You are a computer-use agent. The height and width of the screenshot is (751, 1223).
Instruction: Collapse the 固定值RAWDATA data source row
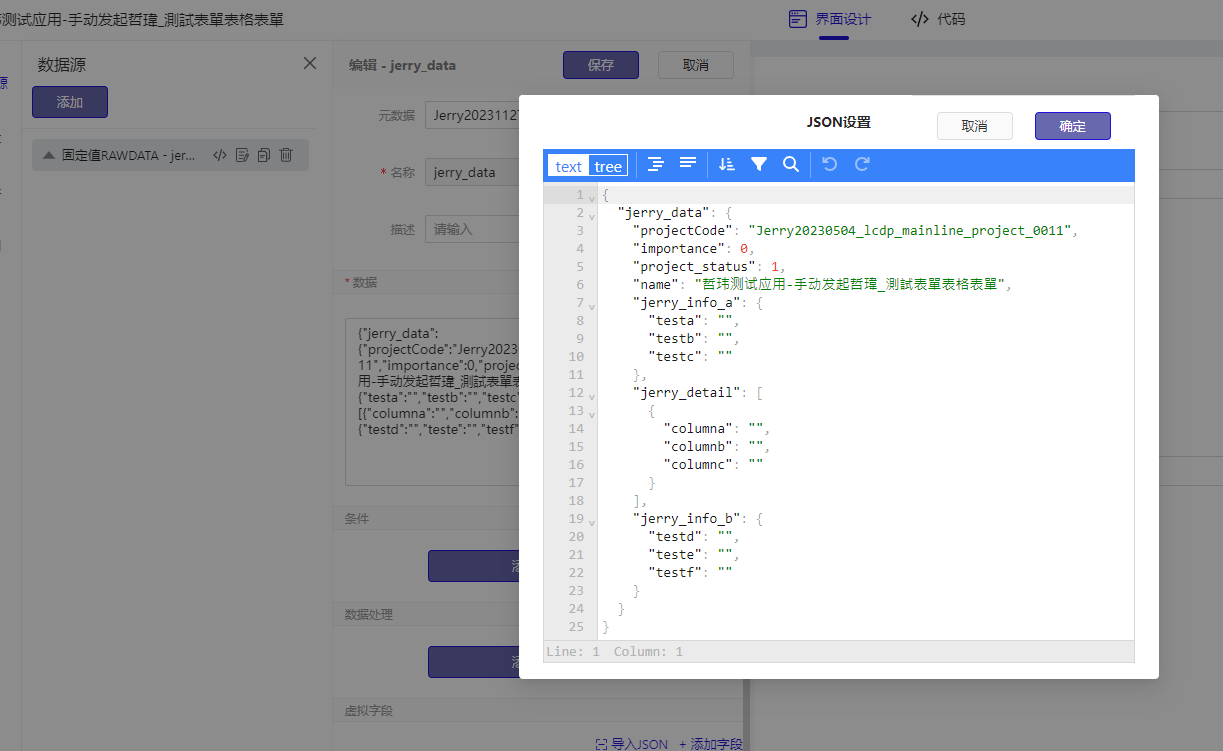48,155
